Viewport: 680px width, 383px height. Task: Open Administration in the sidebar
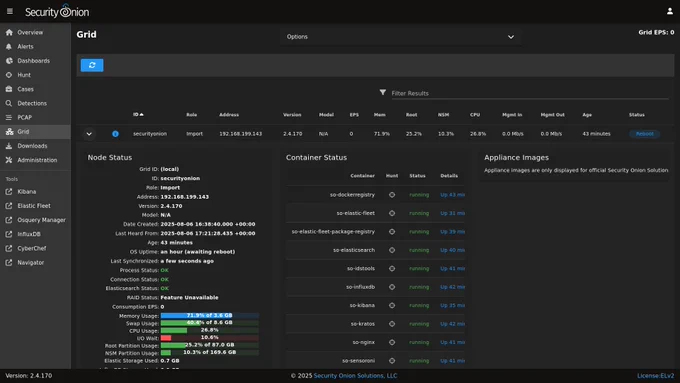tap(35, 160)
